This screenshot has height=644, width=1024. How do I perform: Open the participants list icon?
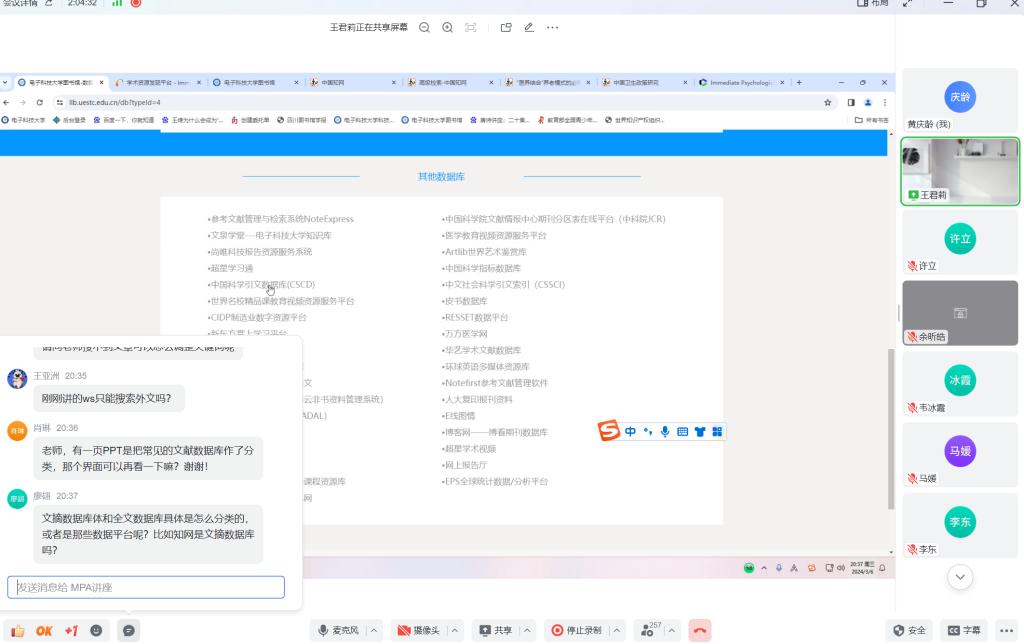[x=650, y=630]
